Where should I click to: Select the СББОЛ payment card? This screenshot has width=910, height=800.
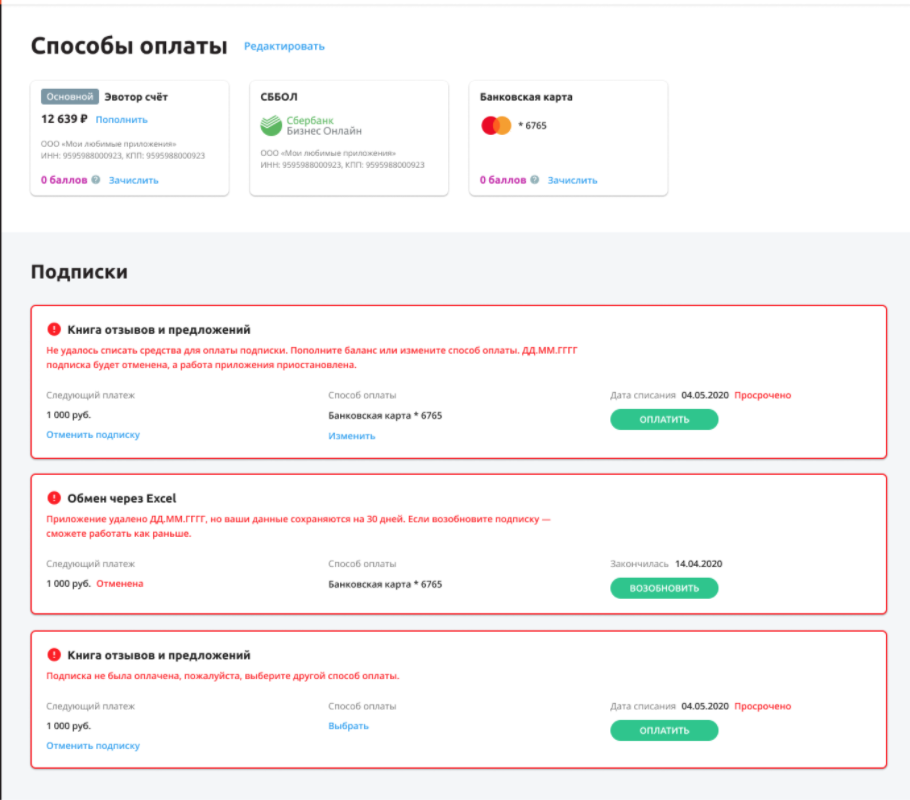coord(349,138)
